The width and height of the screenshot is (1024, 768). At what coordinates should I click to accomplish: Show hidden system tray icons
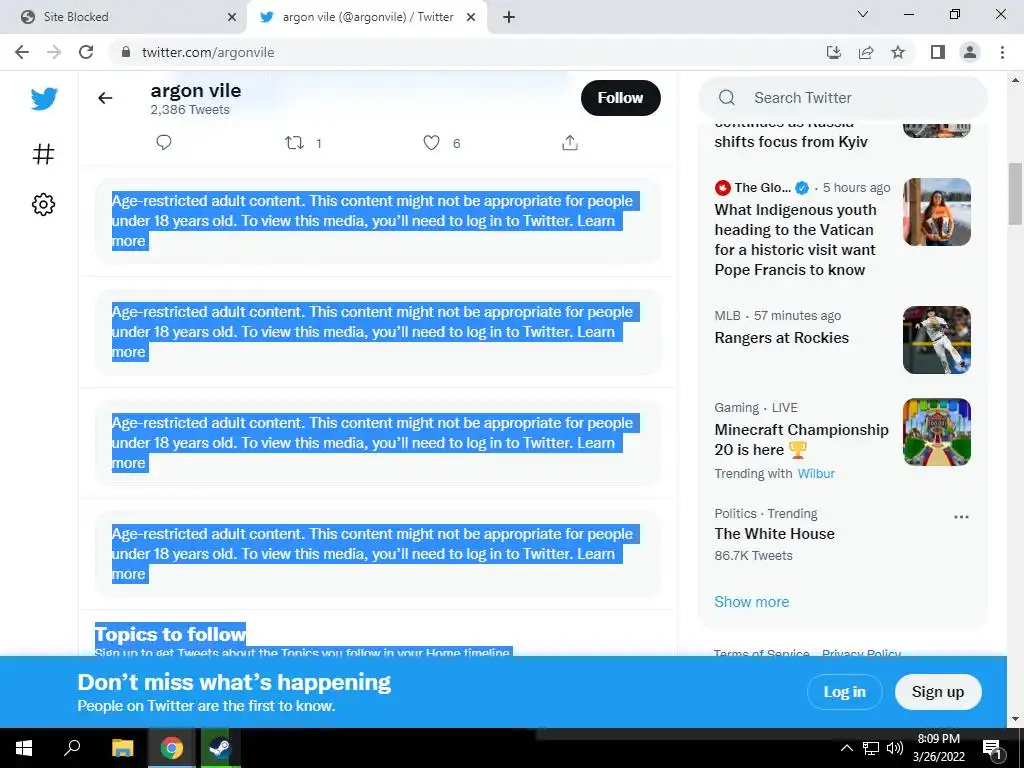pyautogui.click(x=846, y=748)
